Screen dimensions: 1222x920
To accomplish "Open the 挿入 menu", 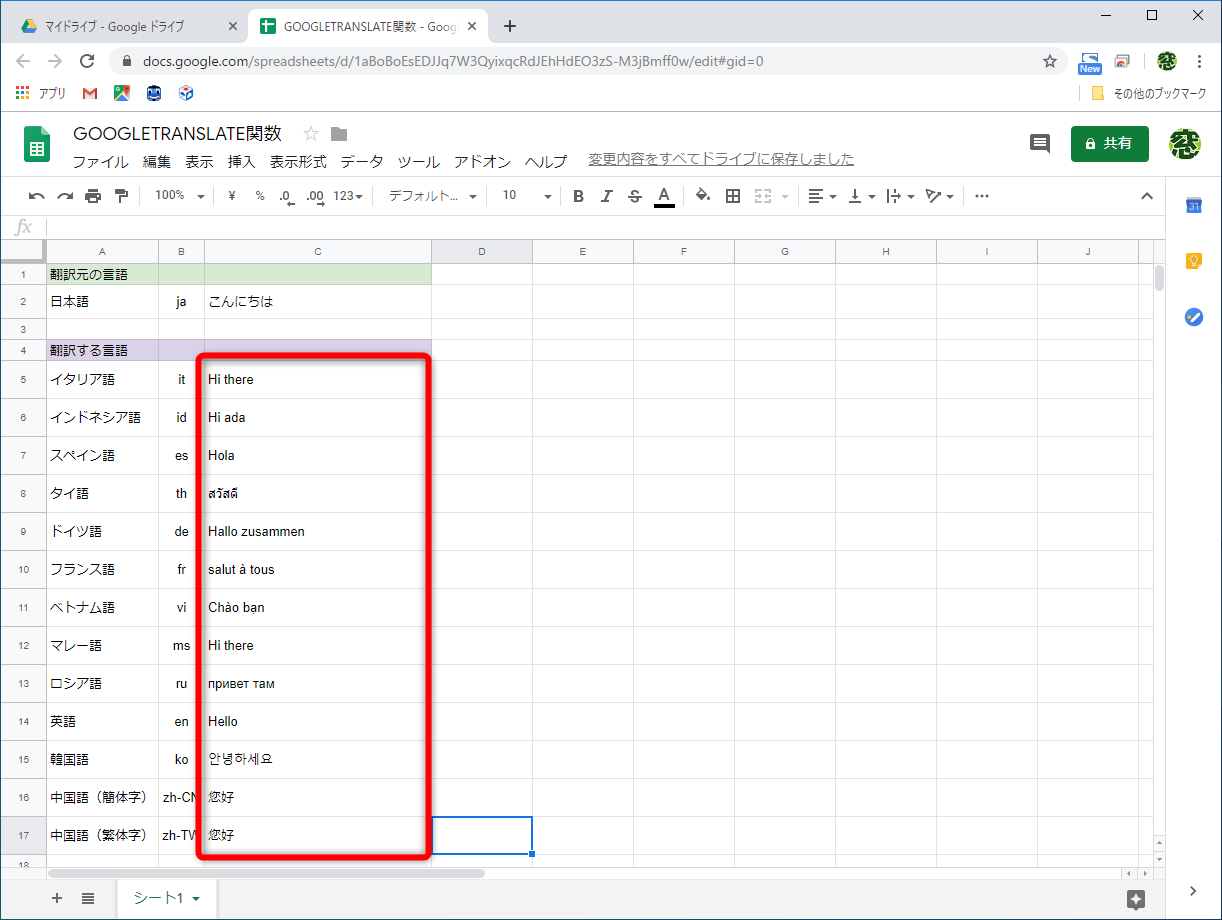I will pyautogui.click(x=242, y=161).
